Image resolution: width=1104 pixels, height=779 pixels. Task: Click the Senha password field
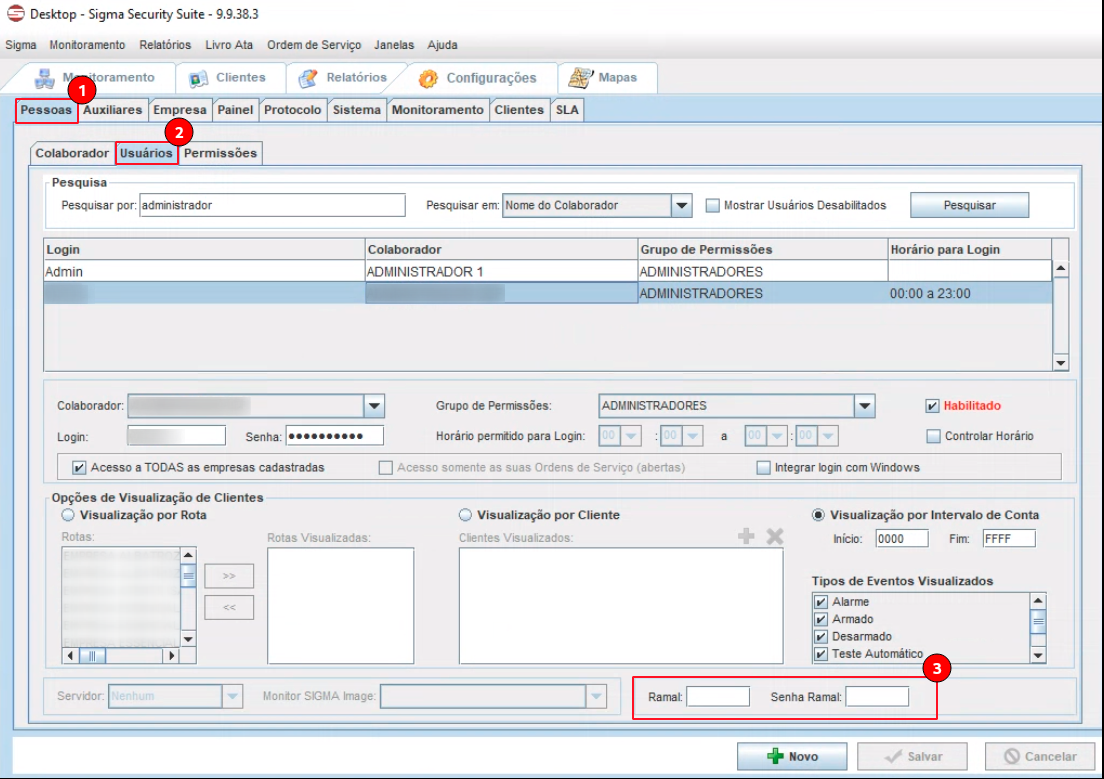tap(334, 435)
